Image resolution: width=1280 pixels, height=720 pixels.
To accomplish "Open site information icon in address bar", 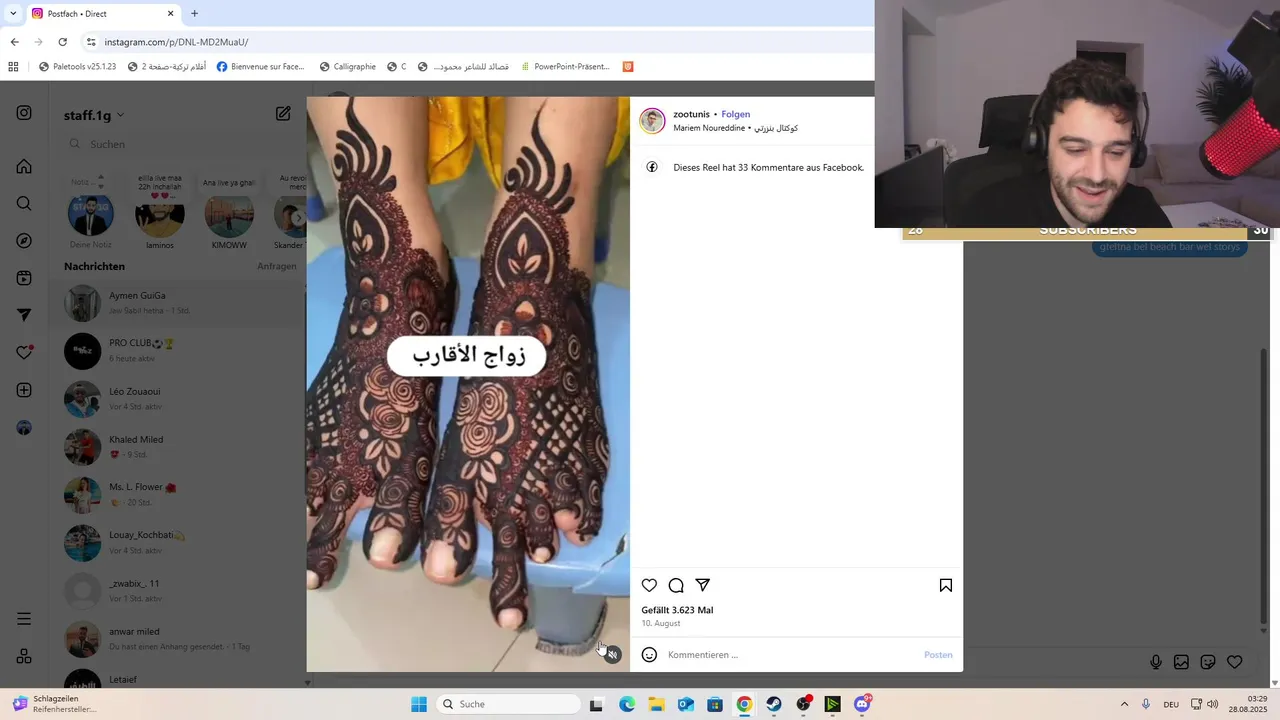I will pos(91,42).
